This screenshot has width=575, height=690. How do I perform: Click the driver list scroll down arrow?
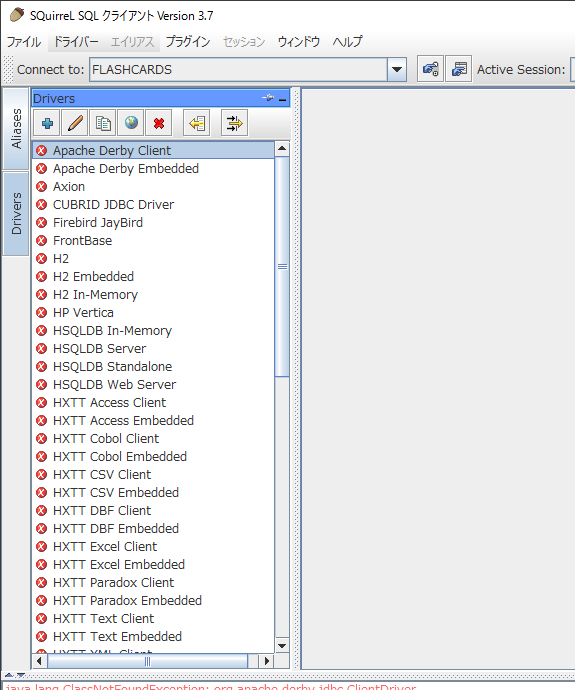282,646
